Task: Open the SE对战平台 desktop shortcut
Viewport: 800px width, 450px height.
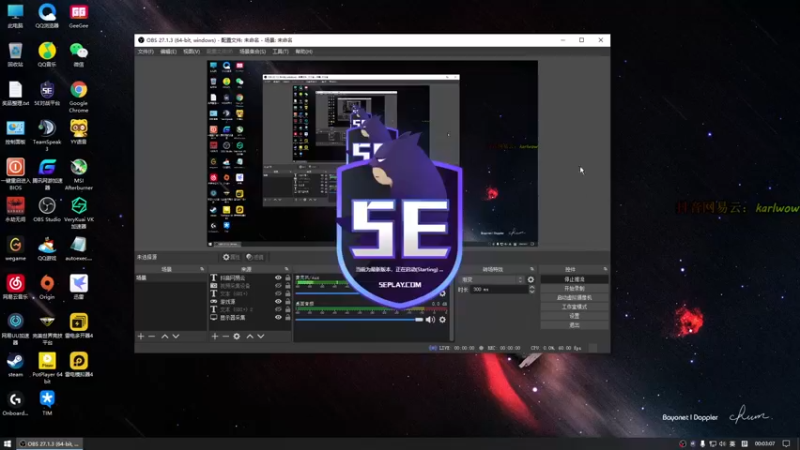Action: (47, 93)
